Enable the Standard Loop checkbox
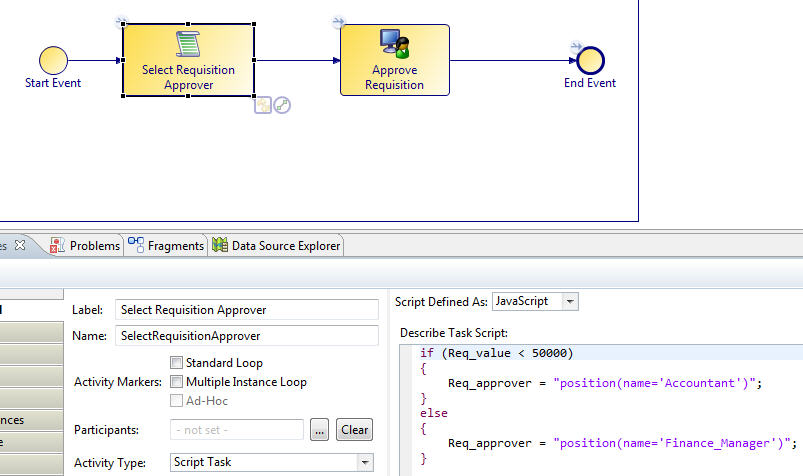Viewport: 803px width, 476px height. click(x=176, y=363)
